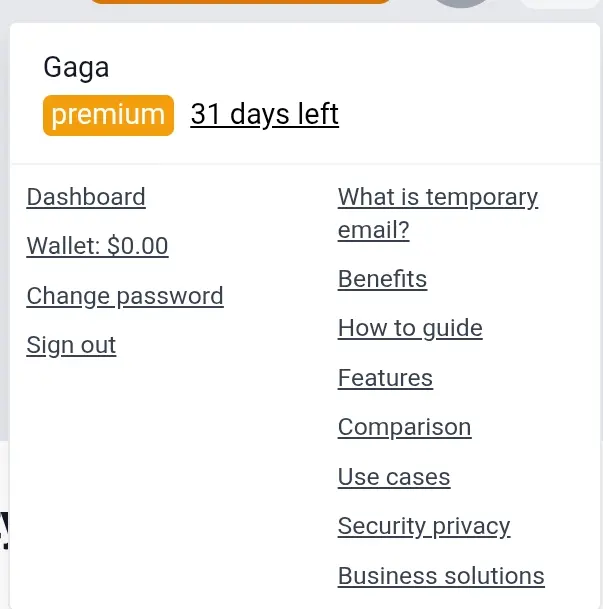Open What is temporary email? link
Image resolution: width=603 pixels, height=609 pixels.
click(x=438, y=213)
